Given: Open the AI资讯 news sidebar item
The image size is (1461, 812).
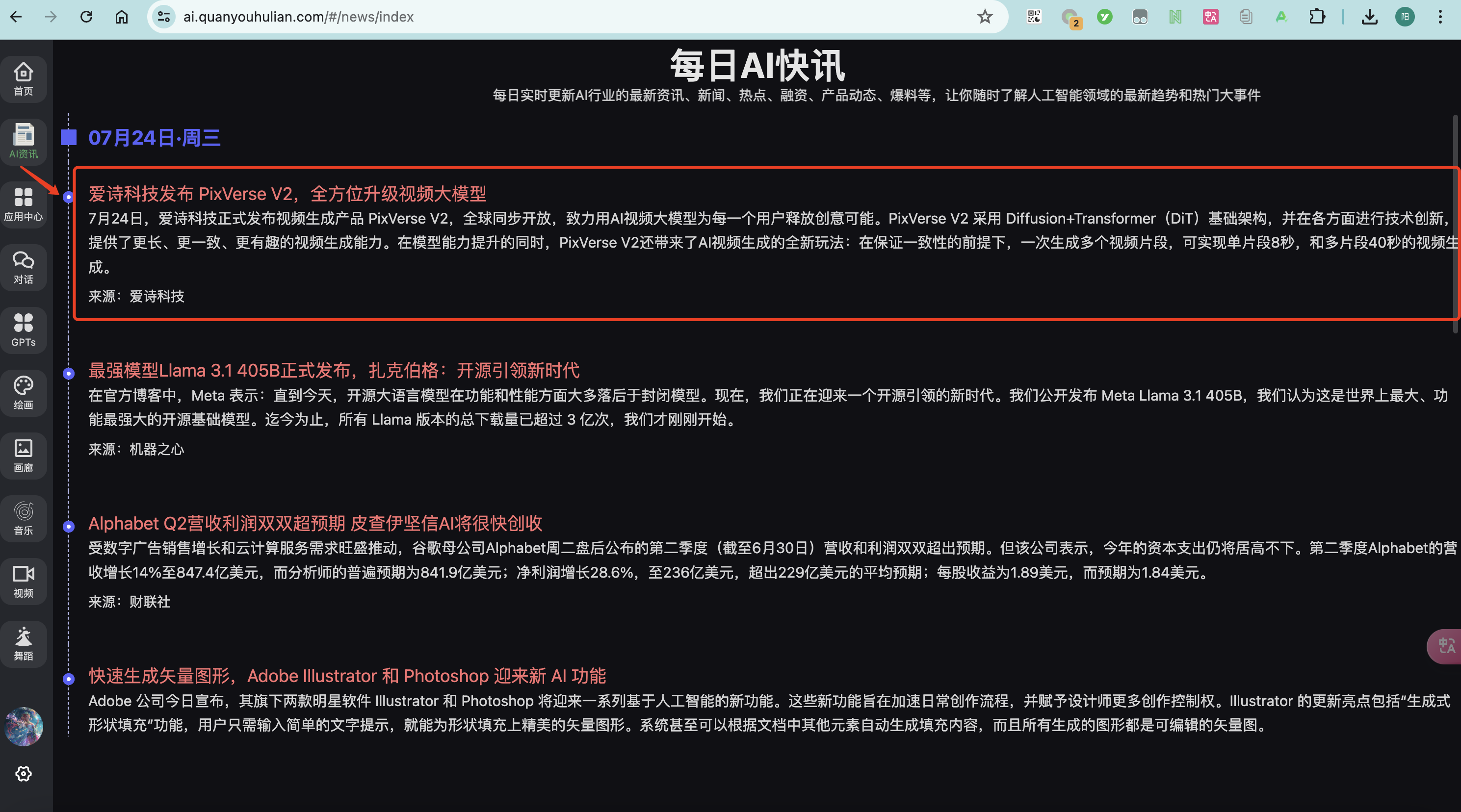Looking at the screenshot, I should [23, 142].
